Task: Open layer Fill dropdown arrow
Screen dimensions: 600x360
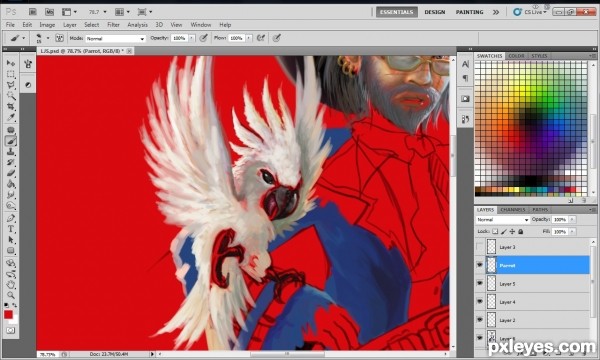Action: tap(572, 232)
